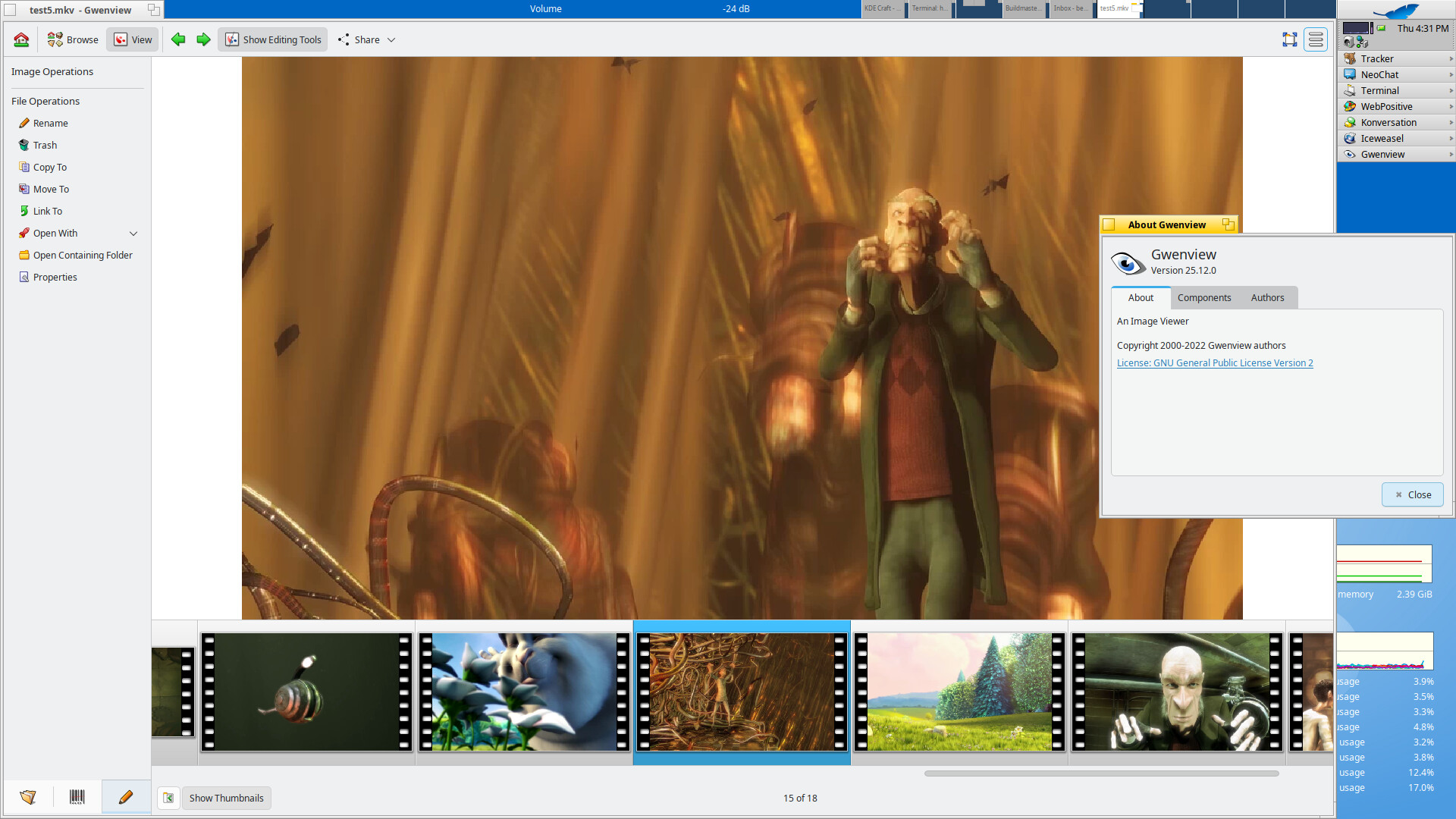Expand the Terminal entry in Deskbar
This screenshot has width=1456, height=819.
[x=1451, y=91]
